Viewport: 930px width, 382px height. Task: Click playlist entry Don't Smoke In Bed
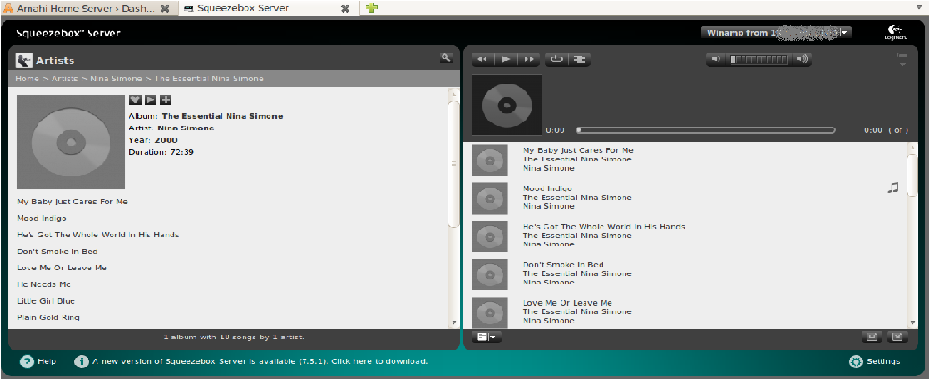click(x=563, y=265)
